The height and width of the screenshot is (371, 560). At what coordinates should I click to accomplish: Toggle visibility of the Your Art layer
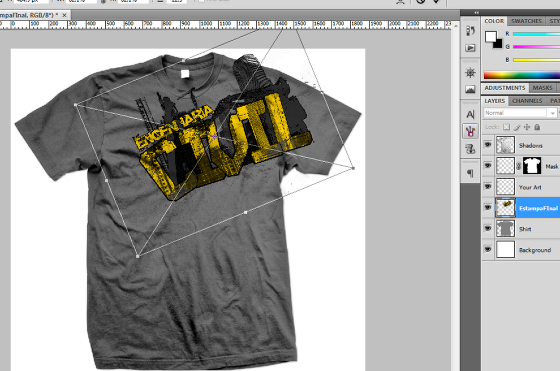coord(488,186)
